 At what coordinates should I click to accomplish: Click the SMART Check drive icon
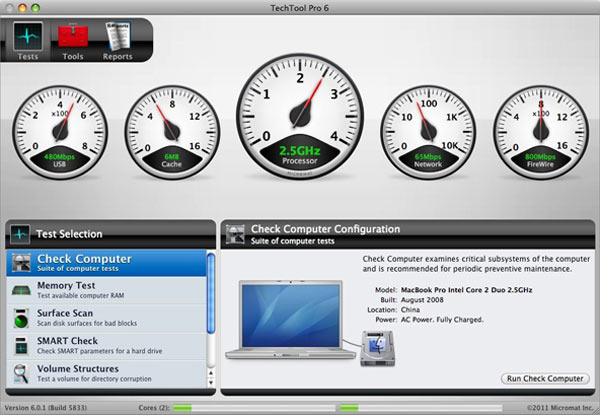(x=22, y=346)
